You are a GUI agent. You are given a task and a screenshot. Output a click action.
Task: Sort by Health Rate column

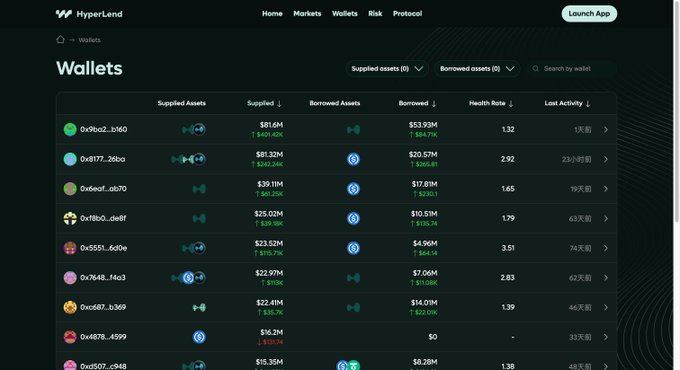[x=491, y=103]
